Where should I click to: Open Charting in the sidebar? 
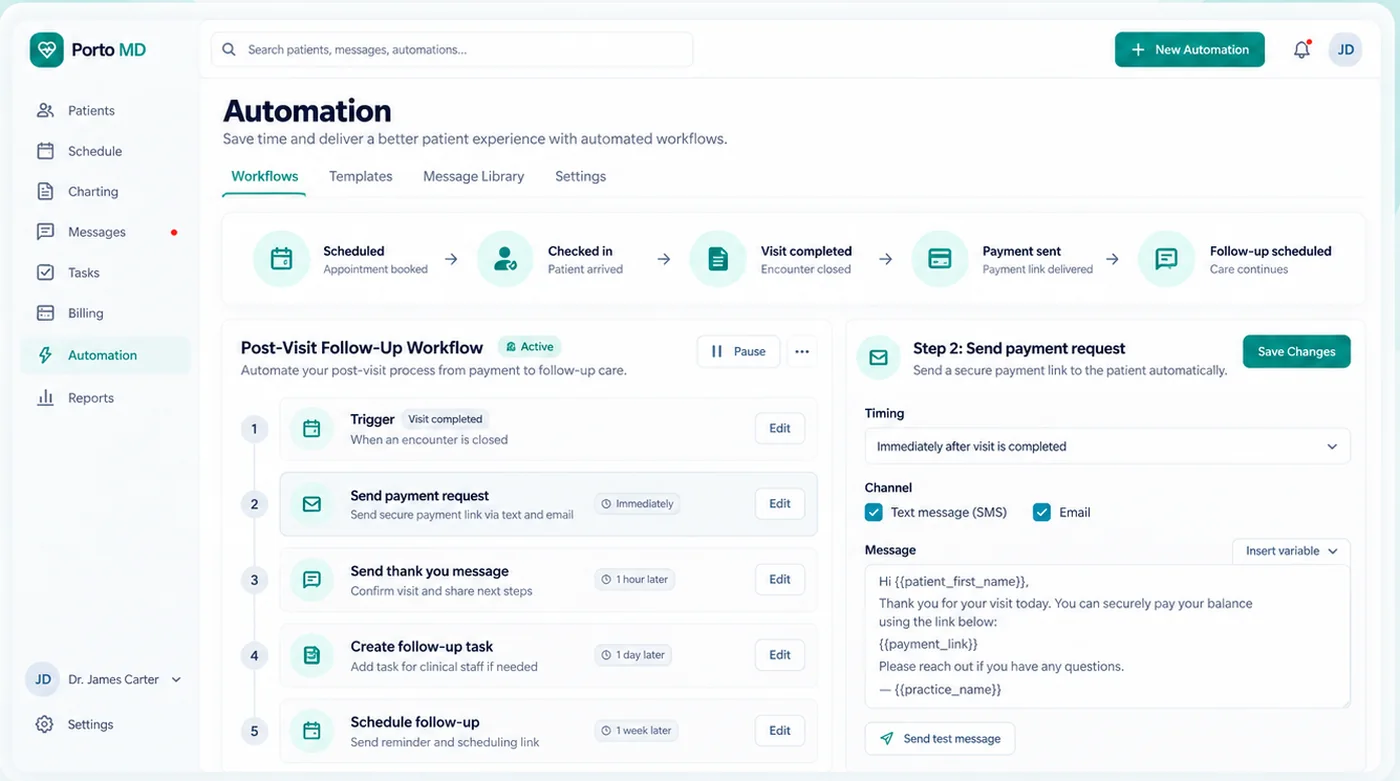pyautogui.click(x=105, y=191)
